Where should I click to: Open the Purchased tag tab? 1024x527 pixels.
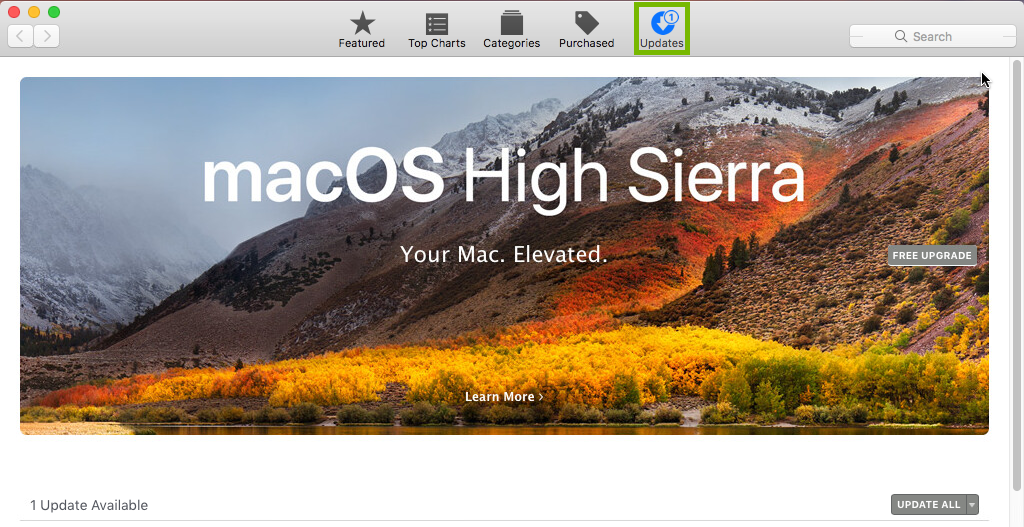tap(586, 30)
